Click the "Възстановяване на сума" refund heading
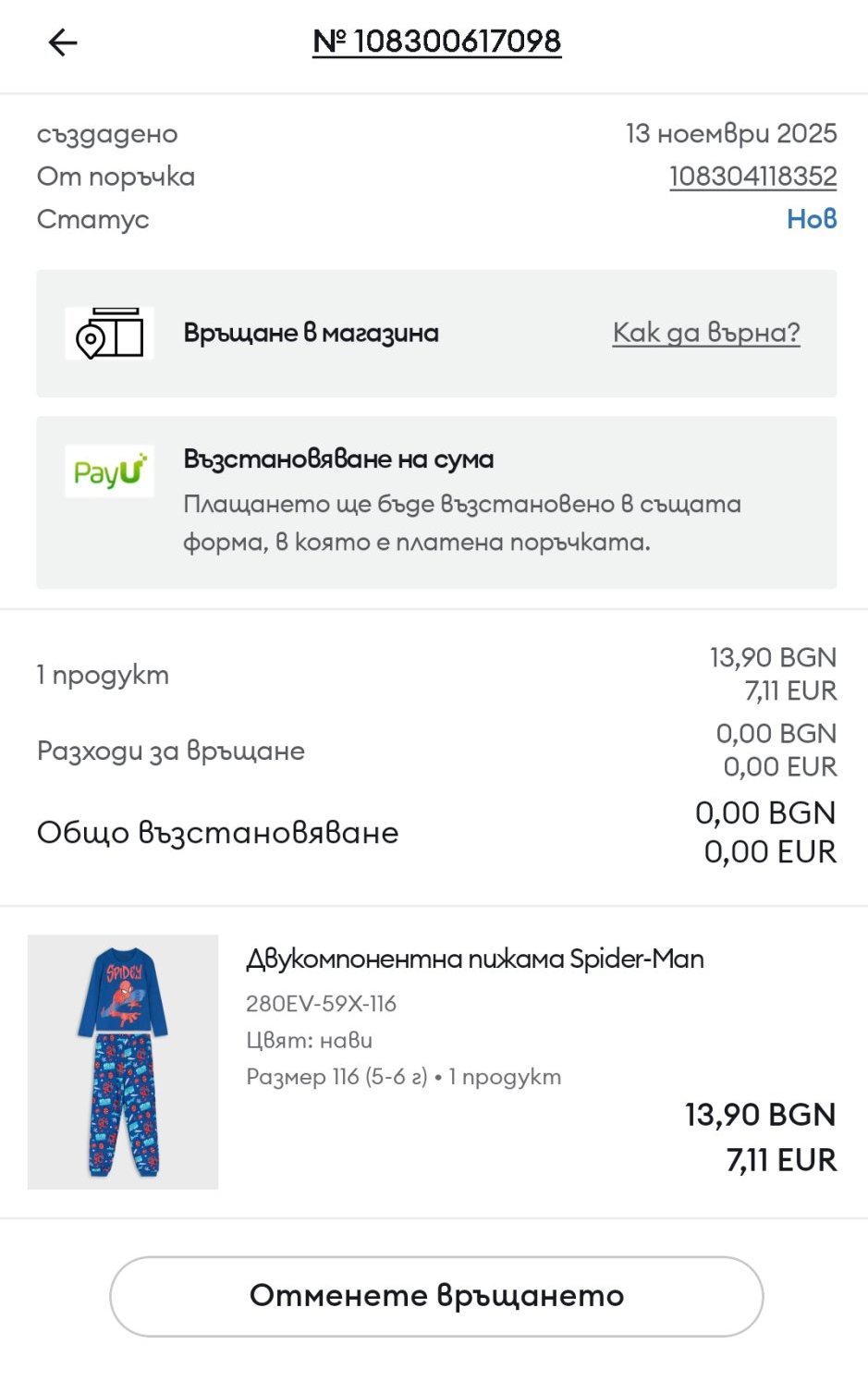The image size is (868, 1381). tap(338, 459)
